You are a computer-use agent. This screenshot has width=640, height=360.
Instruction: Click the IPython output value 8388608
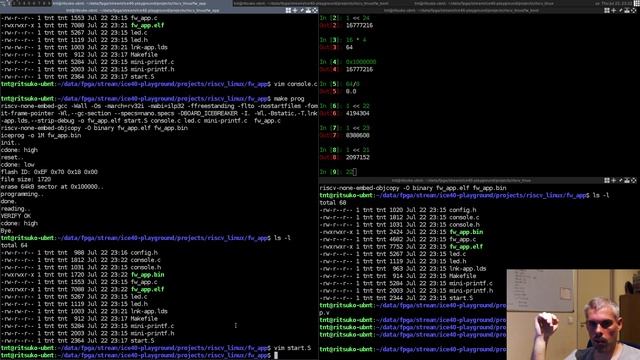tap(358, 135)
